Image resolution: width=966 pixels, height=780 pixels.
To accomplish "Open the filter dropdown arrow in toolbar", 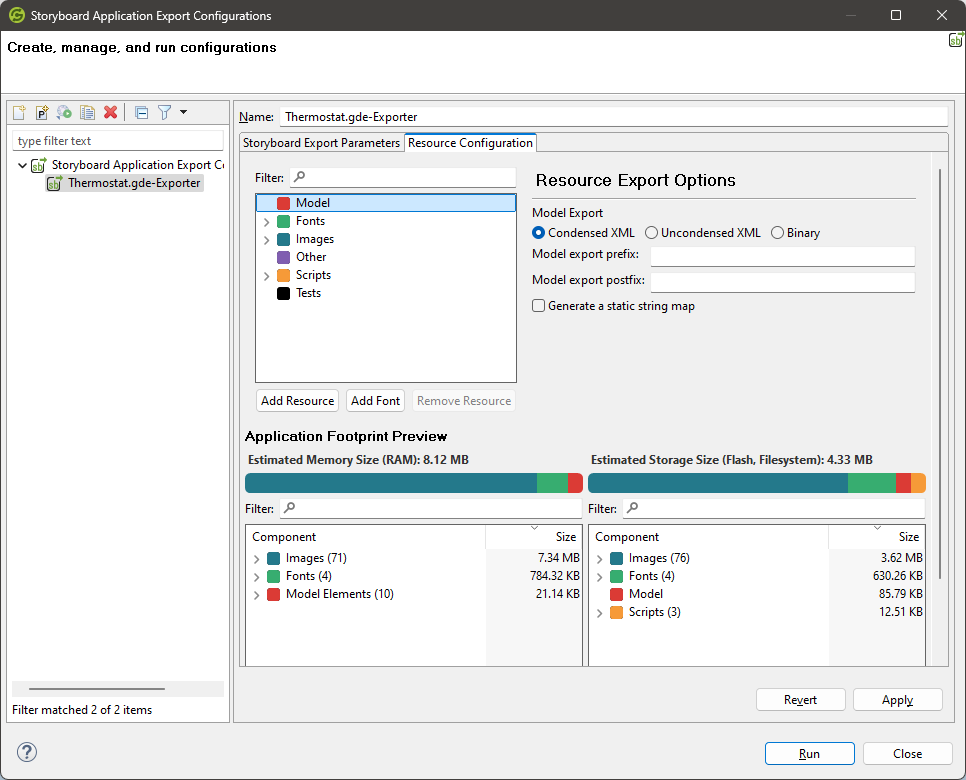I will [184, 112].
